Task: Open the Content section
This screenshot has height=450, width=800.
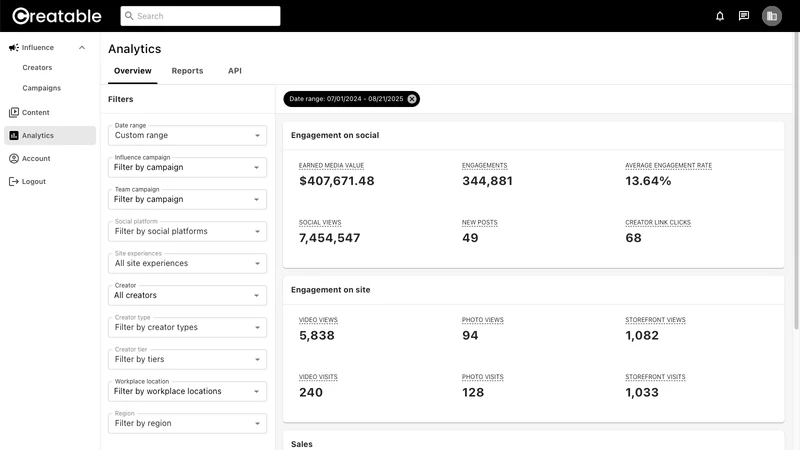Action: pyautogui.click(x=36, y=112)
